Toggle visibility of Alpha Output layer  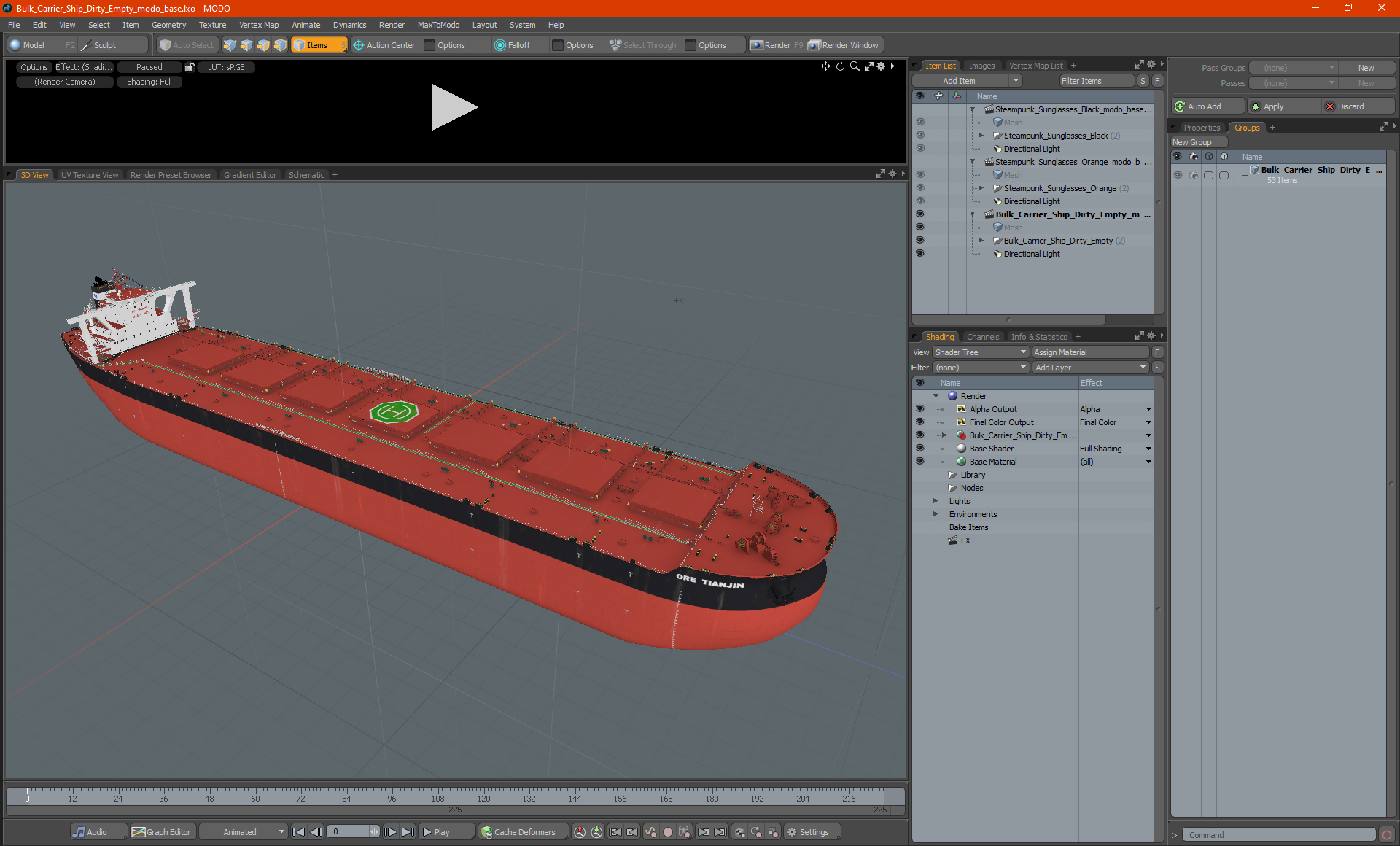click(x=919, y=409)
